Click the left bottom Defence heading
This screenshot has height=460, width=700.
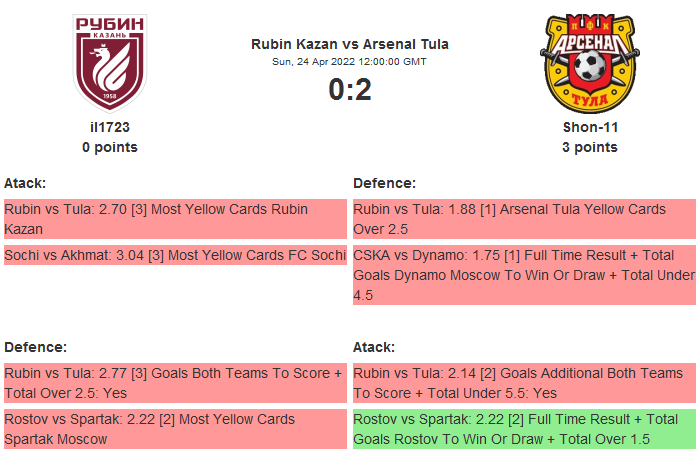tap(35, 346)
